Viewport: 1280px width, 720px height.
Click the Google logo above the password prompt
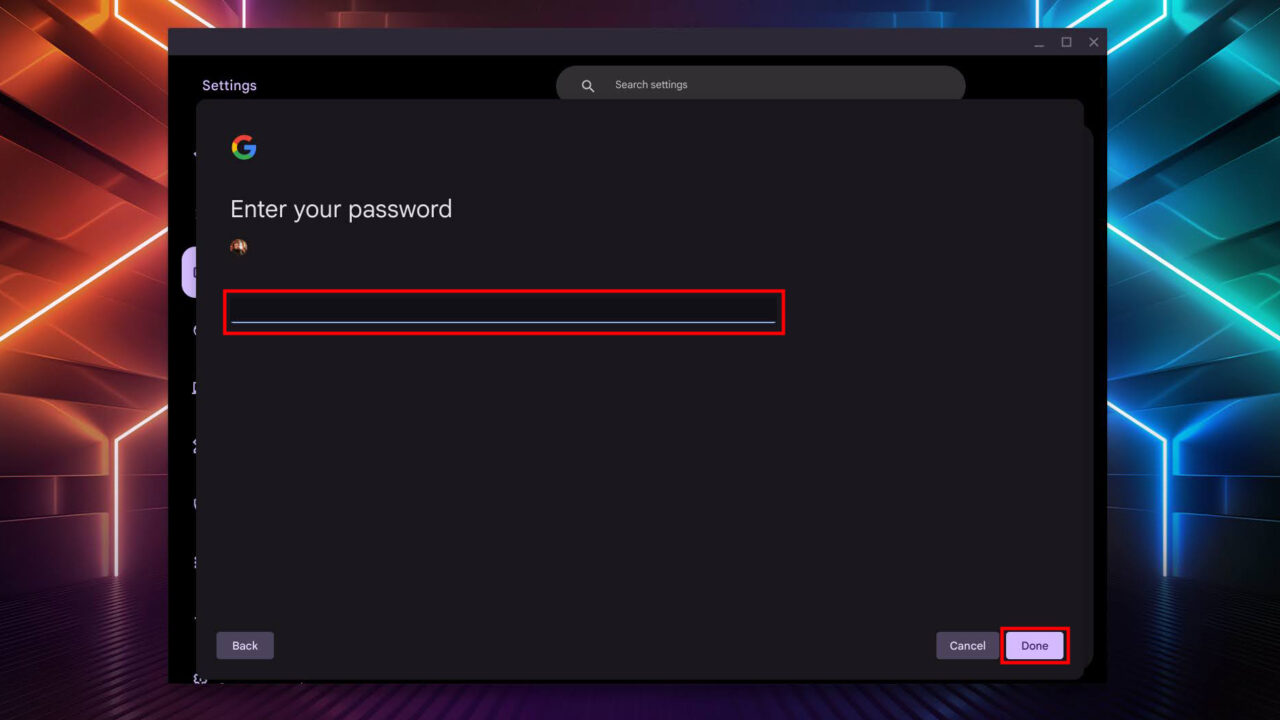click(x=243, y=146)
